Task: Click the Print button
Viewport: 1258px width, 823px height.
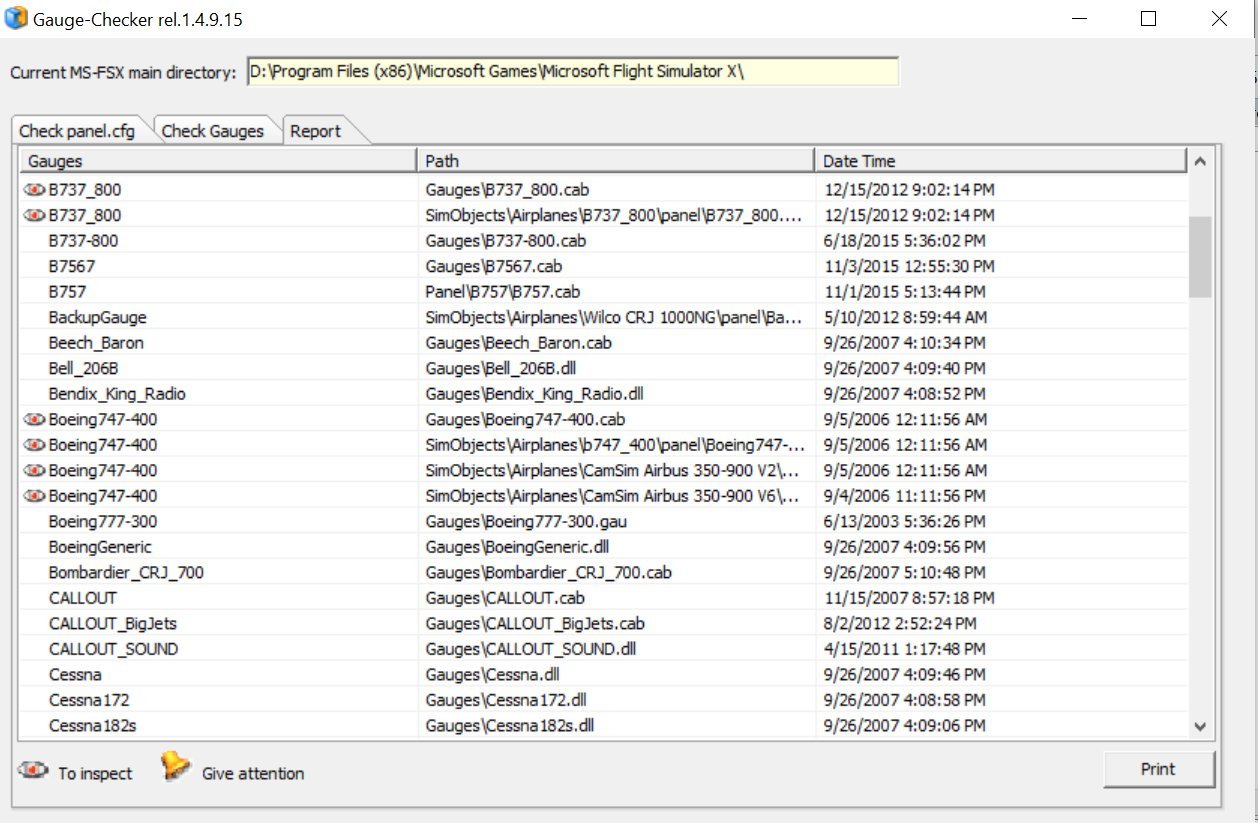Action: pos(1158,769)
